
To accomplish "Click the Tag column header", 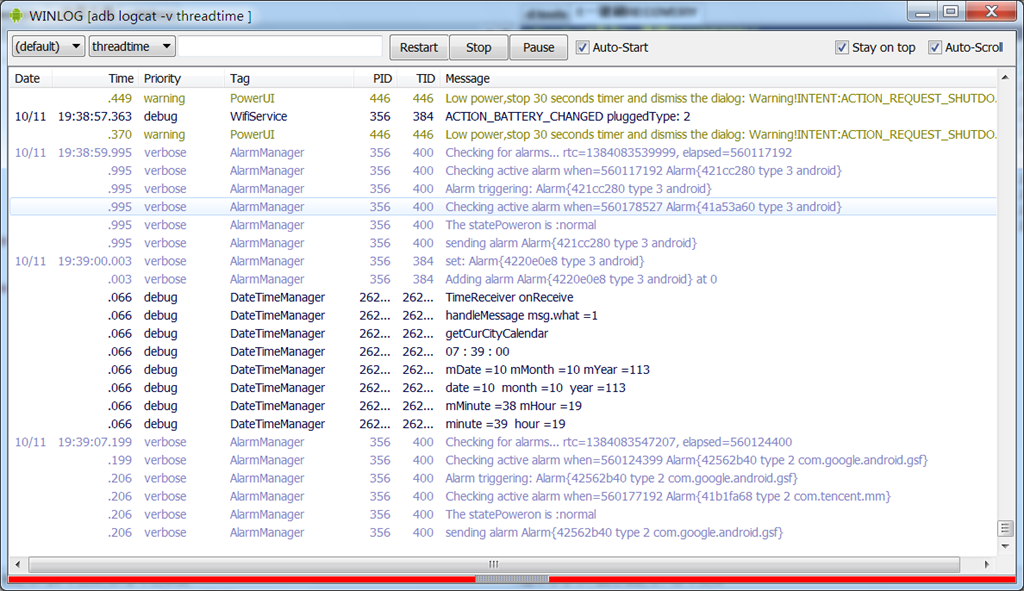I will [240, 78].
